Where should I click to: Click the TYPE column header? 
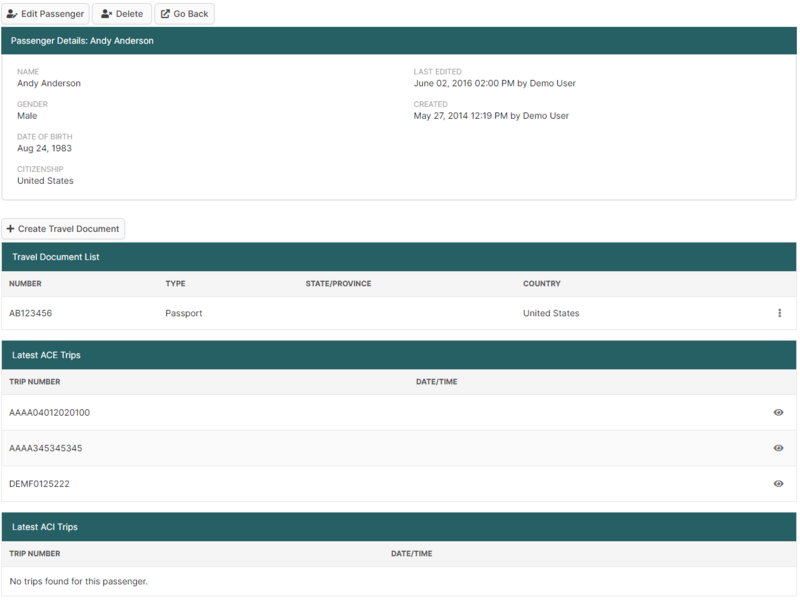[177, 284]
